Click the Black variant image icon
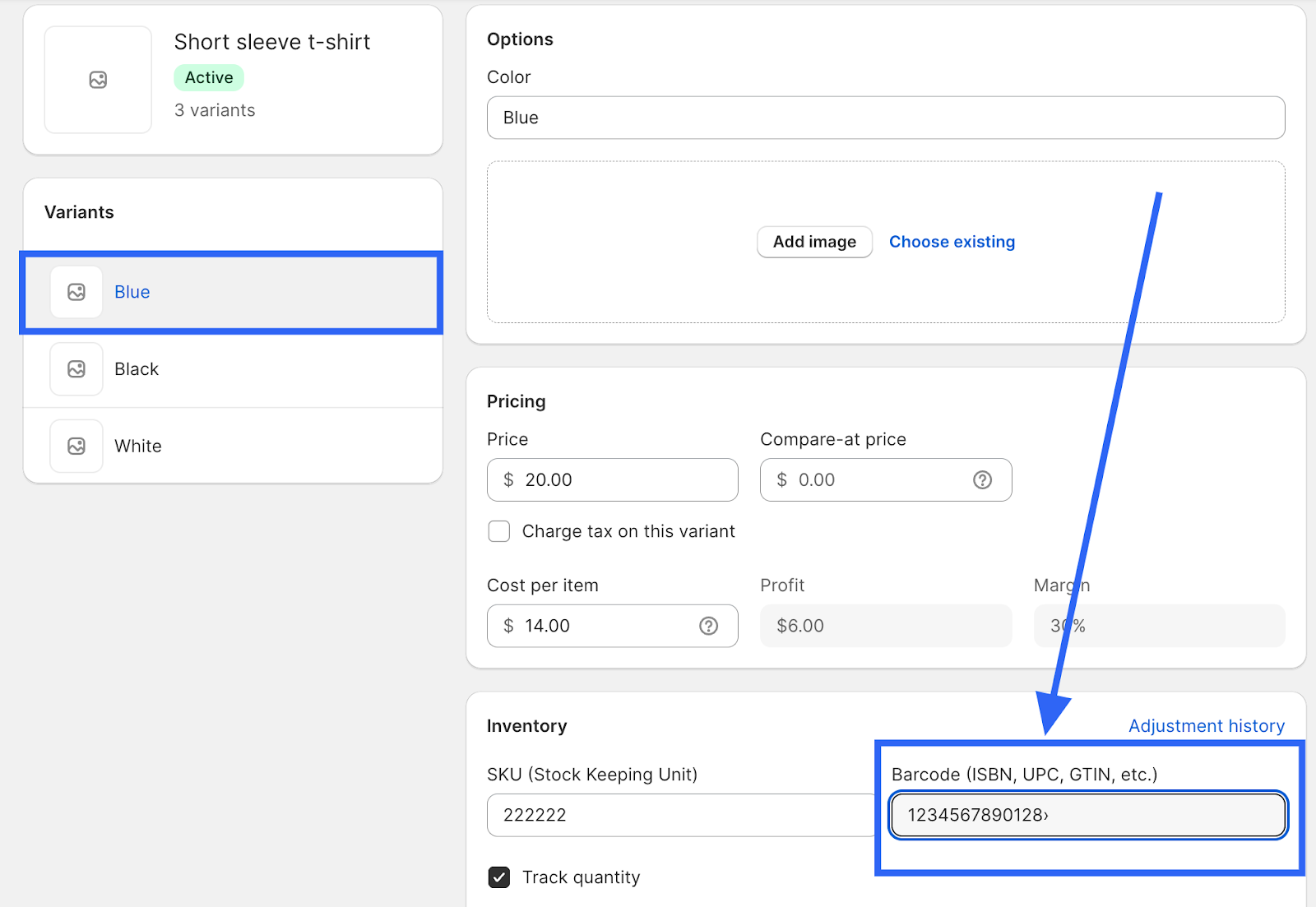1316x907 pixels. (x=76, y=369)
